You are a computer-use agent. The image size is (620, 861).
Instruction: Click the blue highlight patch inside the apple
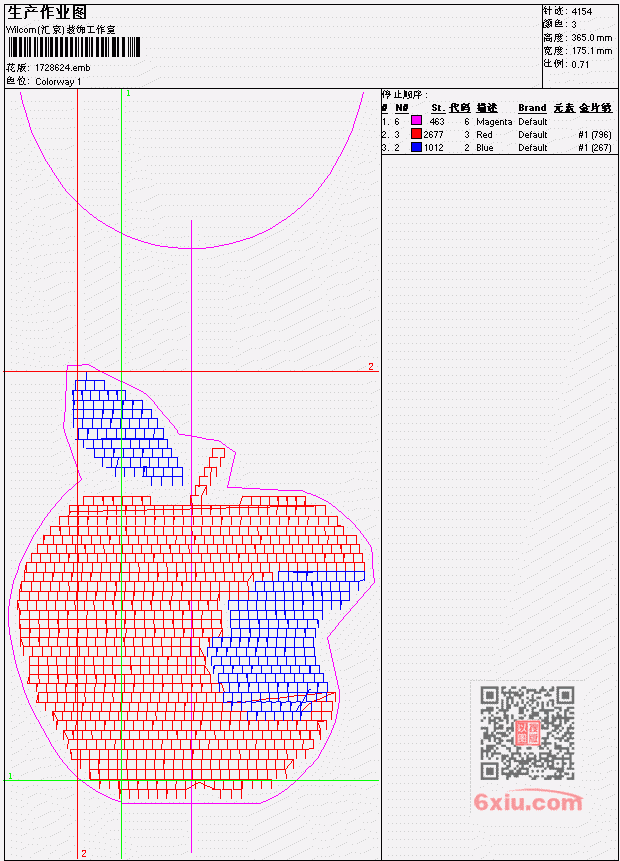click(286, 645)
